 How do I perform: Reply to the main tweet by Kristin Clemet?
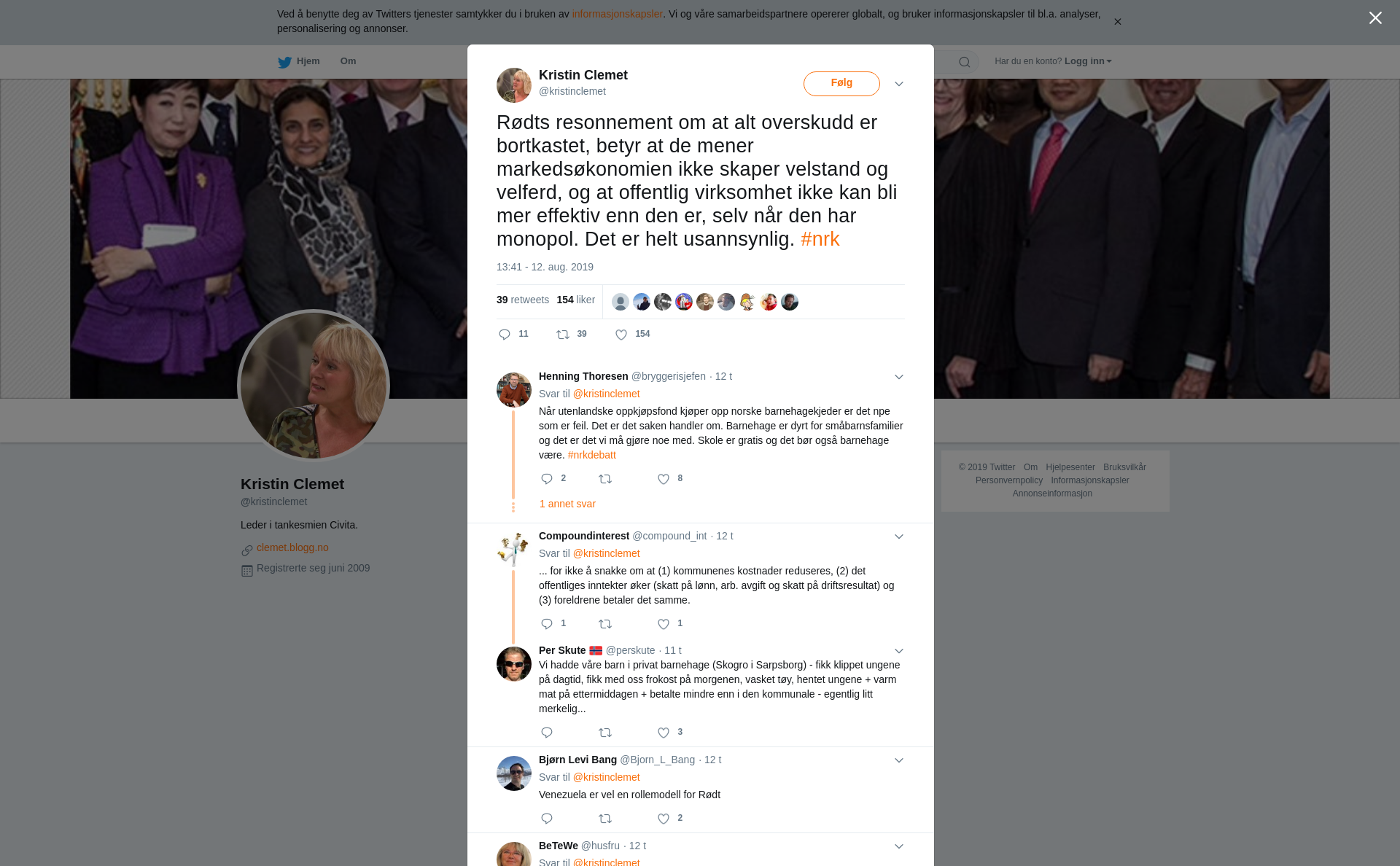[505, 335]
